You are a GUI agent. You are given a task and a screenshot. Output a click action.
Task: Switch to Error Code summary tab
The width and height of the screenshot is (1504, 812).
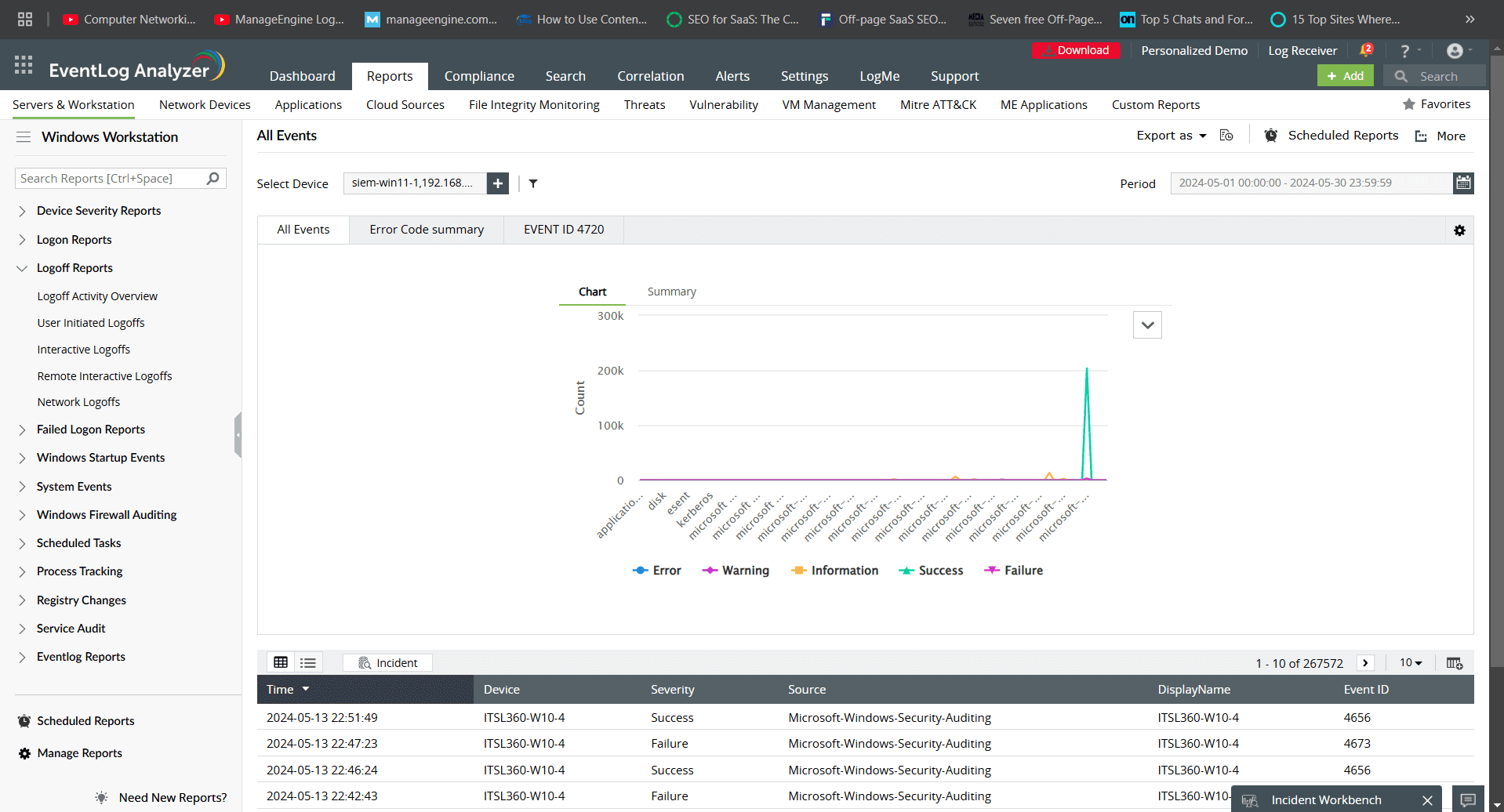[x=427, y=230]
